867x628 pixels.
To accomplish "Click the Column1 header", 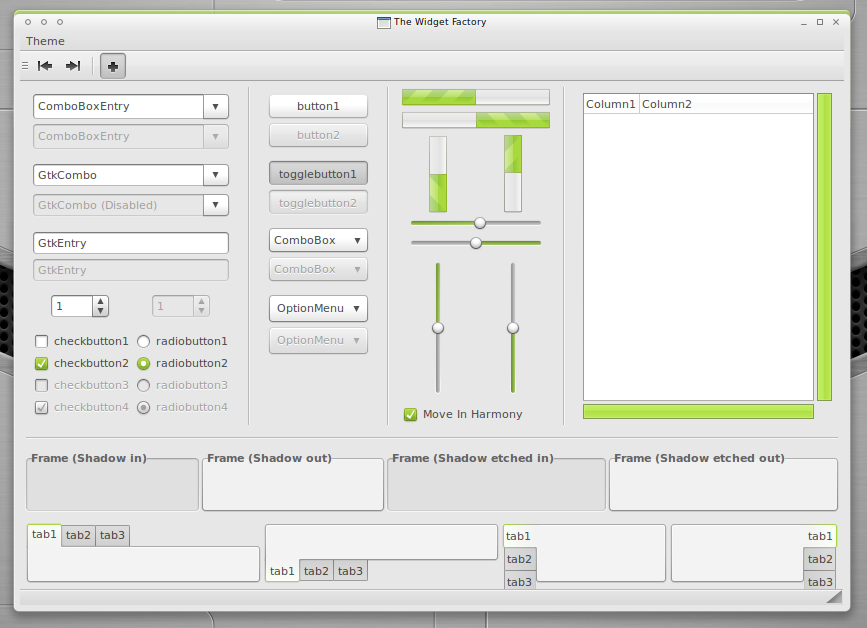I will tap(611, 104).
